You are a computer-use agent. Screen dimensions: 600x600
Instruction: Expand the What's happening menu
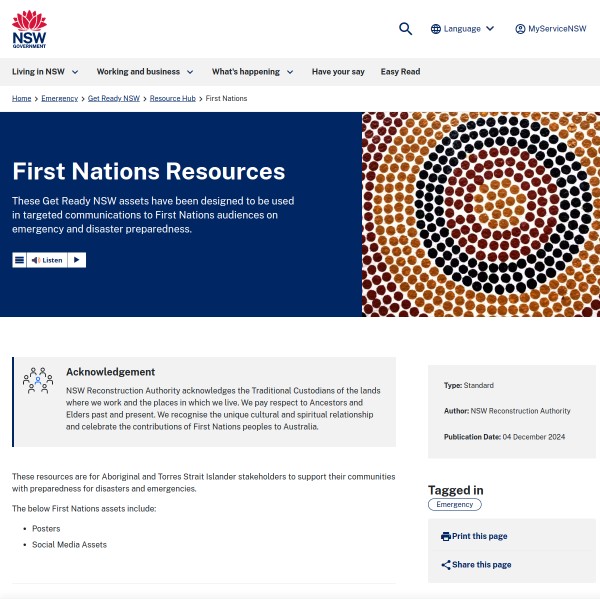[x=252, y=72]
